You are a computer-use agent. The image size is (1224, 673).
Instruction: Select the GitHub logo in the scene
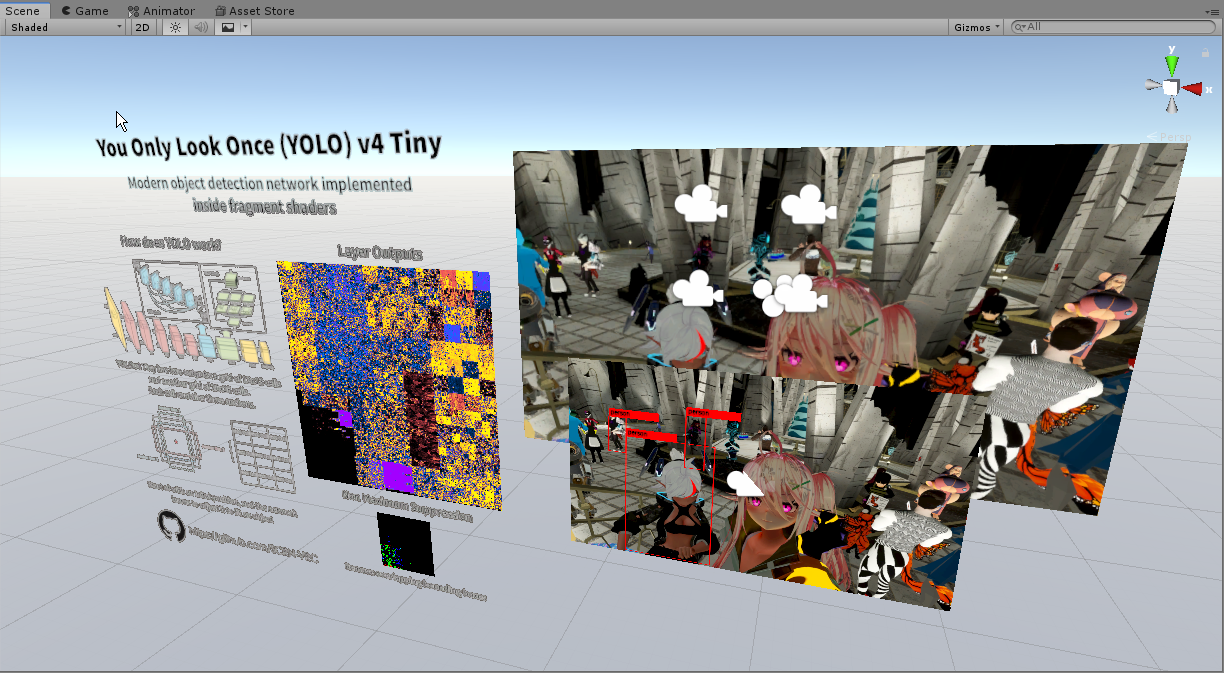(x=171, y=526)
